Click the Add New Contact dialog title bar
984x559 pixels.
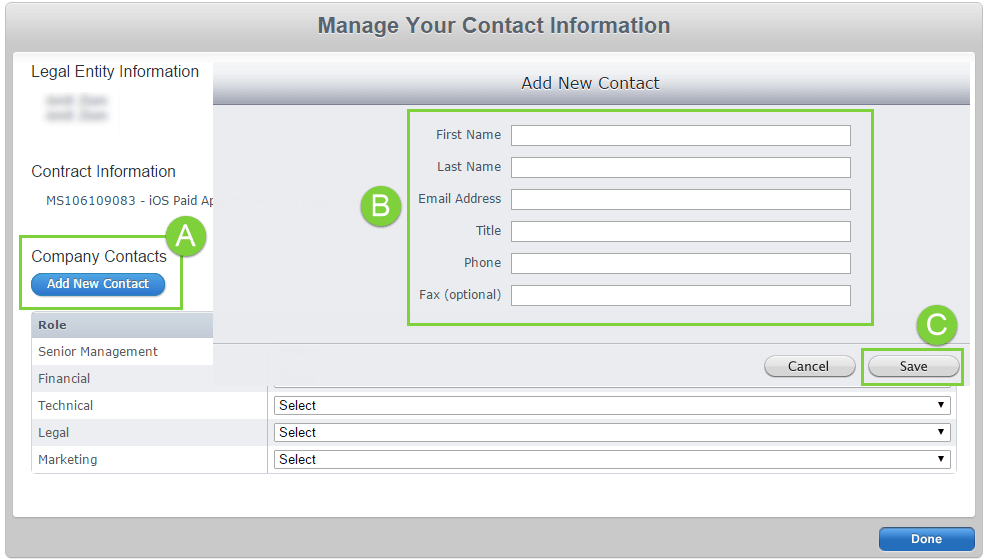point(590,83)
